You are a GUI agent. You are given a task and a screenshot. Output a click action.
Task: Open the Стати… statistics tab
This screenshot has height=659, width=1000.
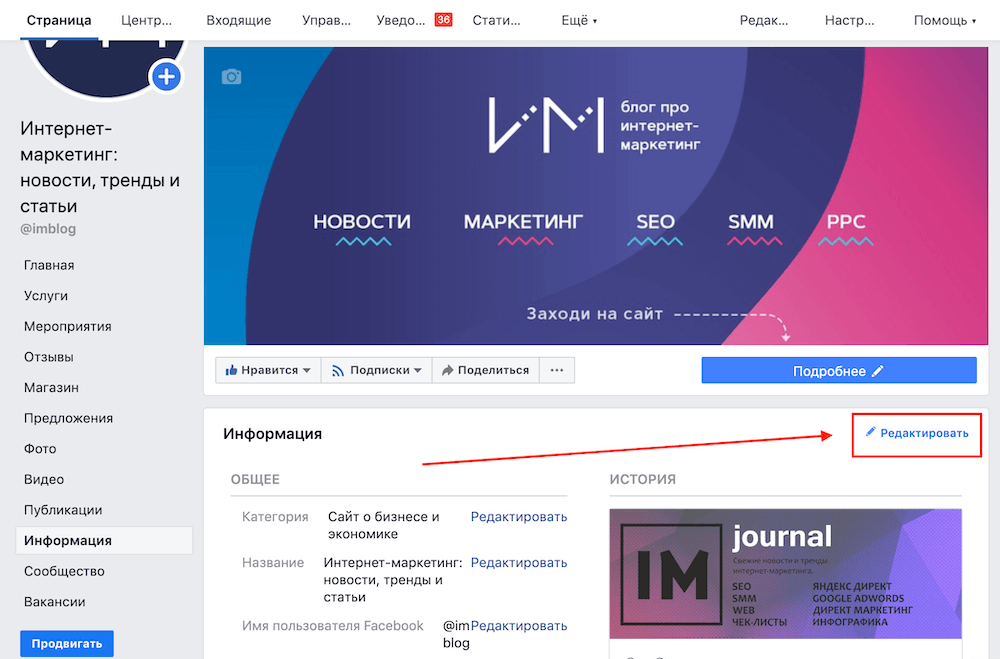[x=496, y=20]
